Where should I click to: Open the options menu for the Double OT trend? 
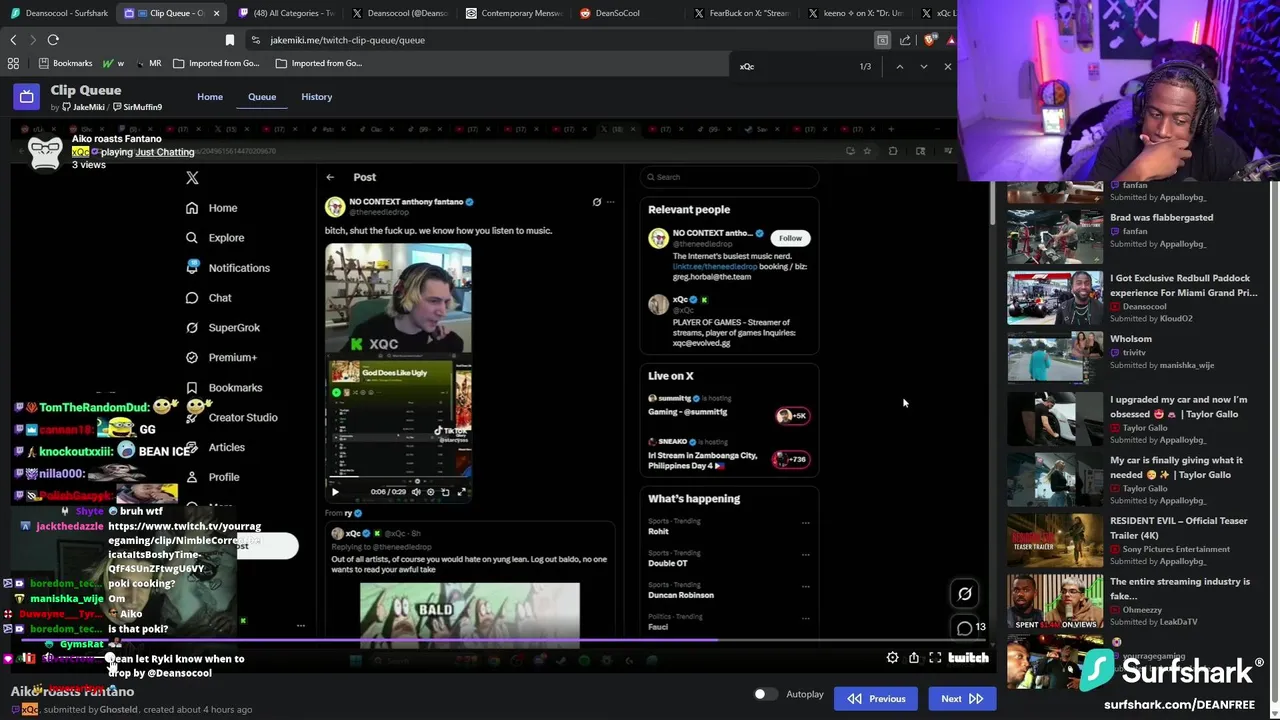pyautogui.click(x=805, y=554)
